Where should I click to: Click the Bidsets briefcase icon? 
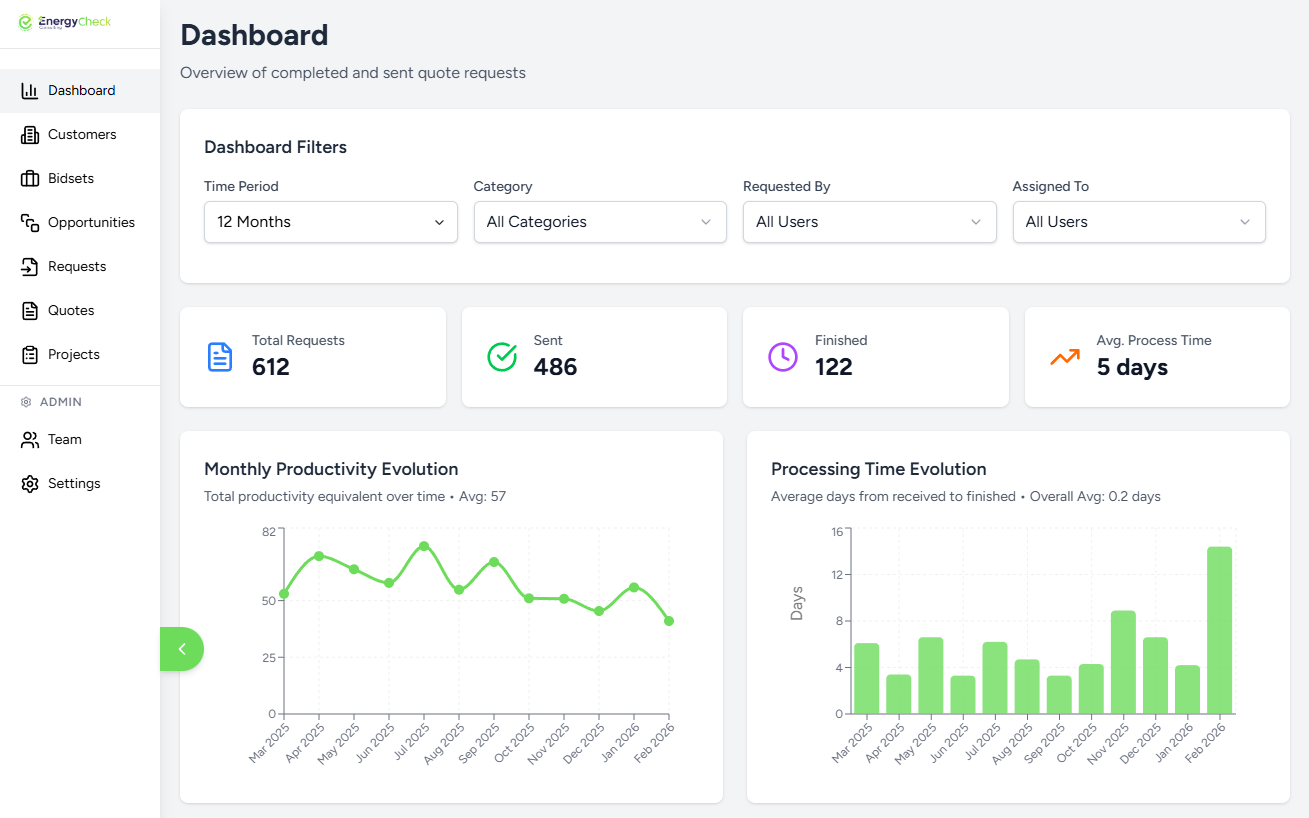[x=30, y=179]
